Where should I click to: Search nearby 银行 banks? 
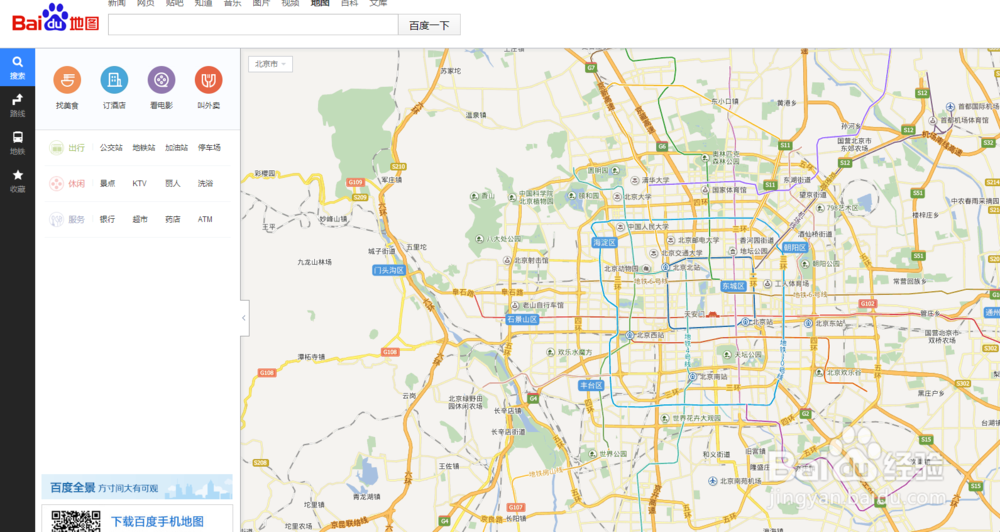[107, 219]
